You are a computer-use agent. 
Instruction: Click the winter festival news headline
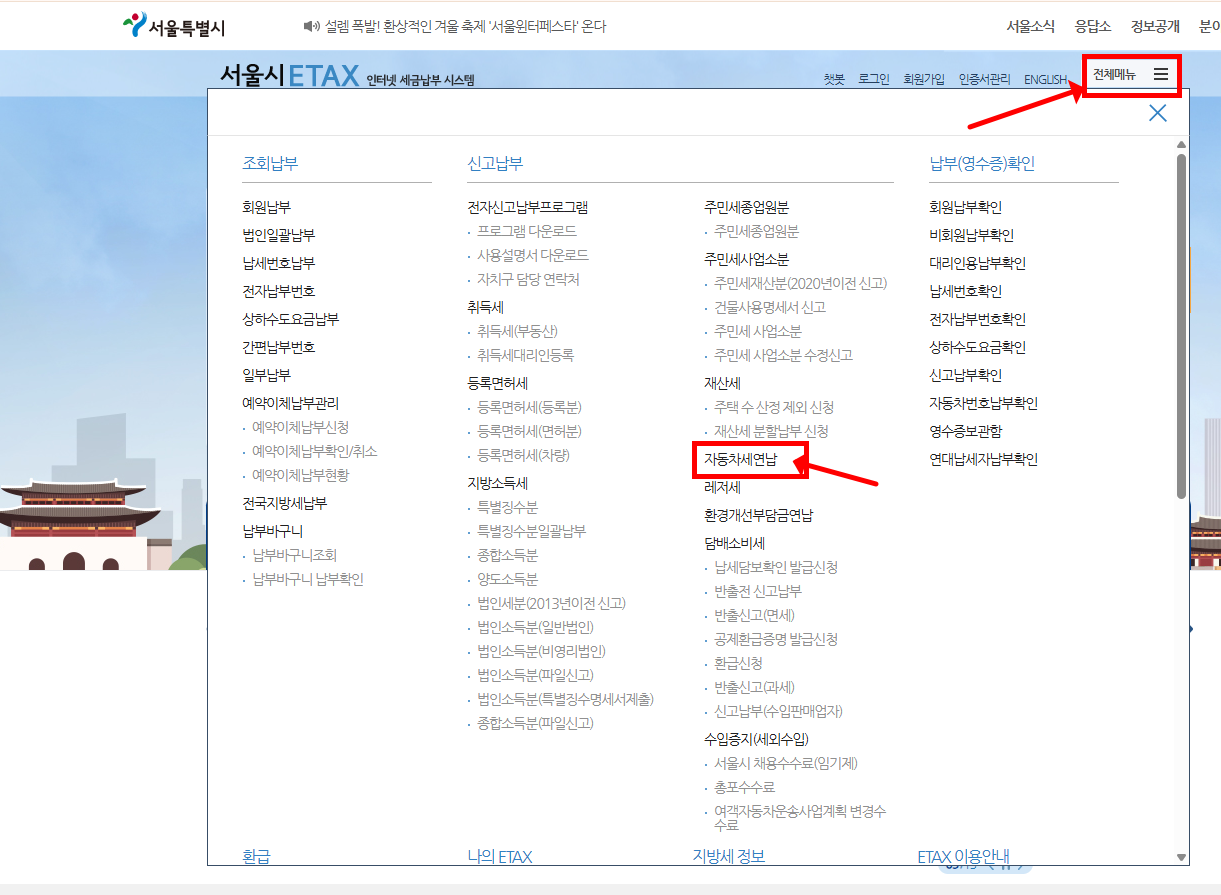click(463, 27)
